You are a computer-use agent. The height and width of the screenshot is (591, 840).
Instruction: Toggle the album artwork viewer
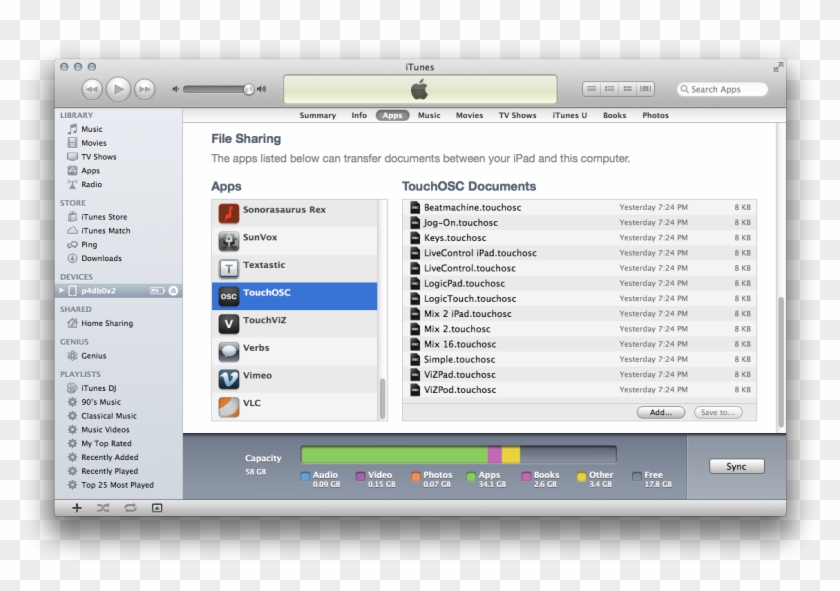[x=157, y=508]
